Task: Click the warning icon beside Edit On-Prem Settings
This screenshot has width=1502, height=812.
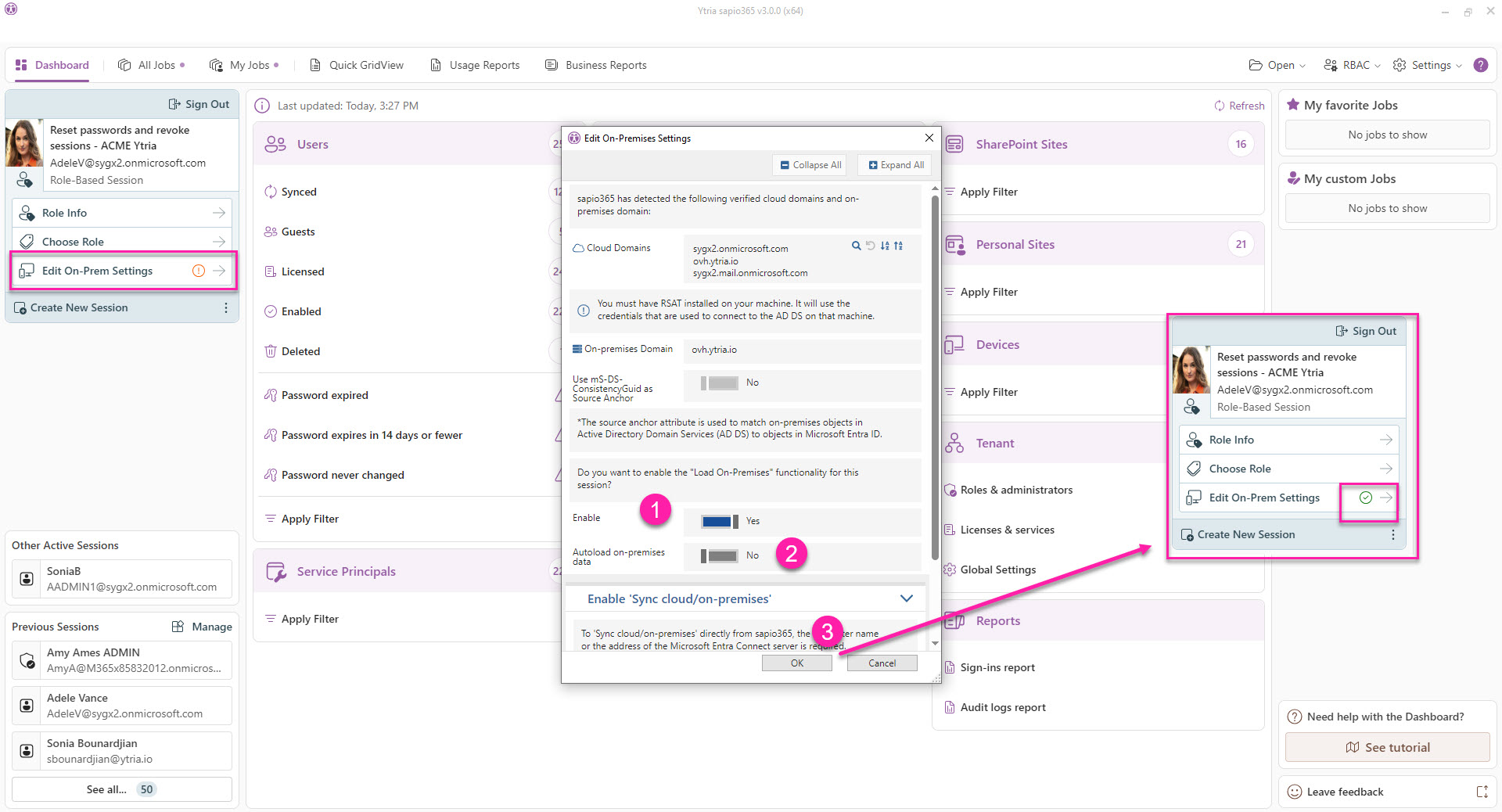Action: click(199, 271)
